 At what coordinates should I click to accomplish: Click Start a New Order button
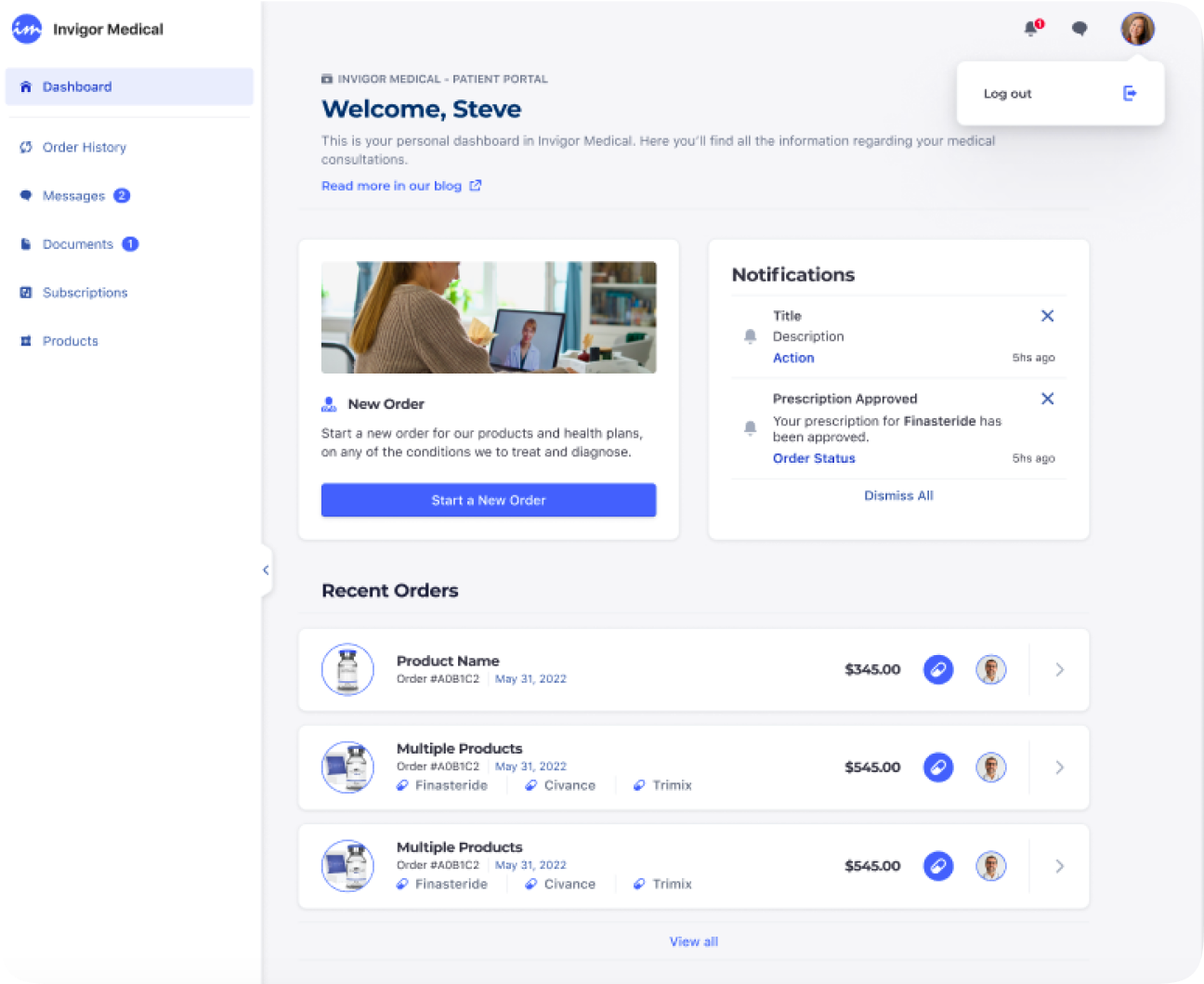click(489, 500)
